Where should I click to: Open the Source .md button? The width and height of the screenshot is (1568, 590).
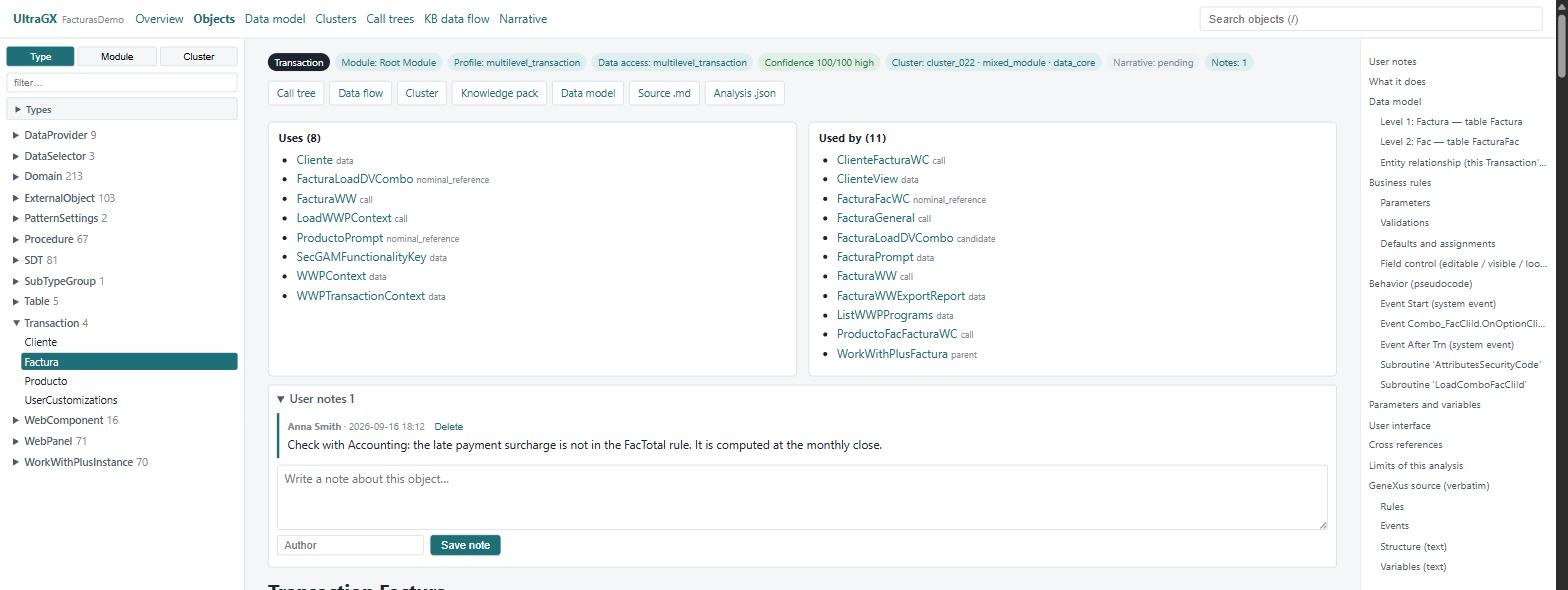tap(664, 93)
